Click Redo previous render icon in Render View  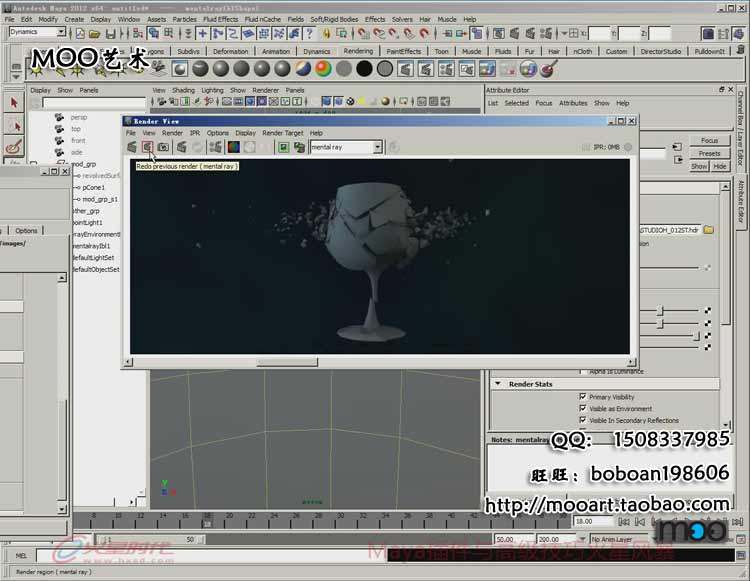[148, 147]
